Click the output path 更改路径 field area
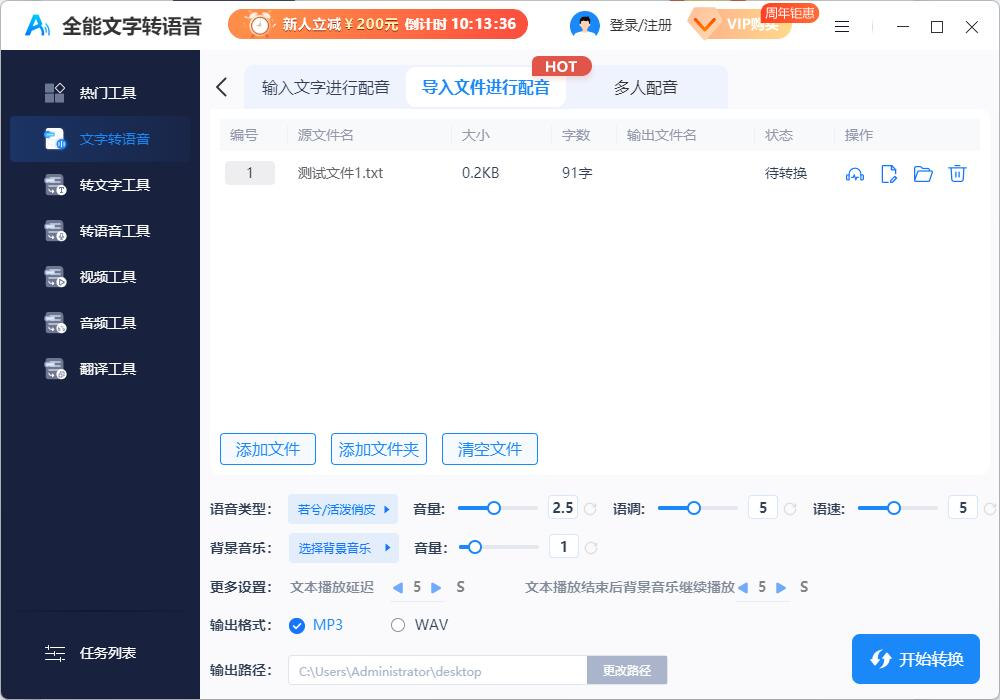 pyautogui.click(x=627, y=669)
